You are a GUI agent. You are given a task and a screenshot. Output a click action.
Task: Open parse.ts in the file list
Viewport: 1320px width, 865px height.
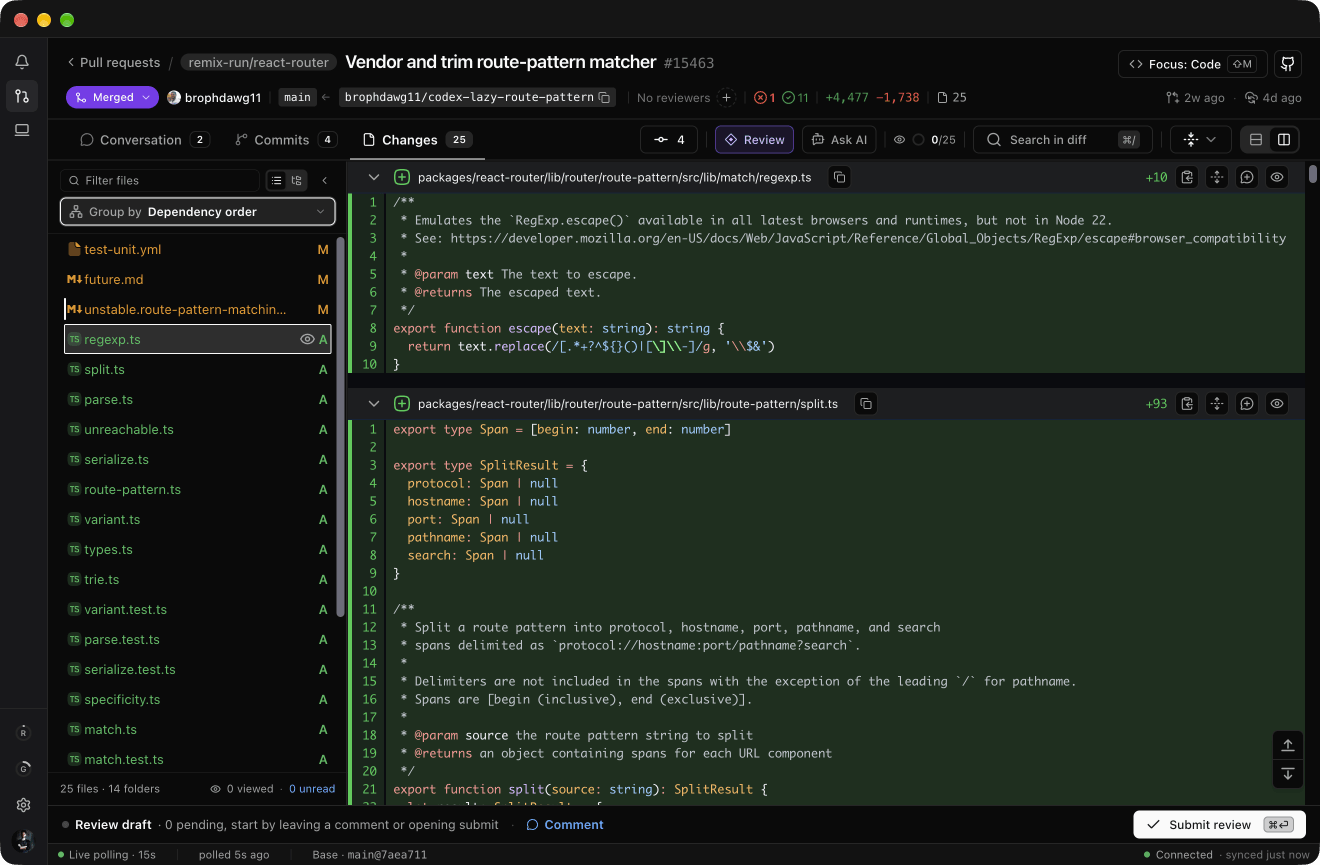tap(198, 400)
